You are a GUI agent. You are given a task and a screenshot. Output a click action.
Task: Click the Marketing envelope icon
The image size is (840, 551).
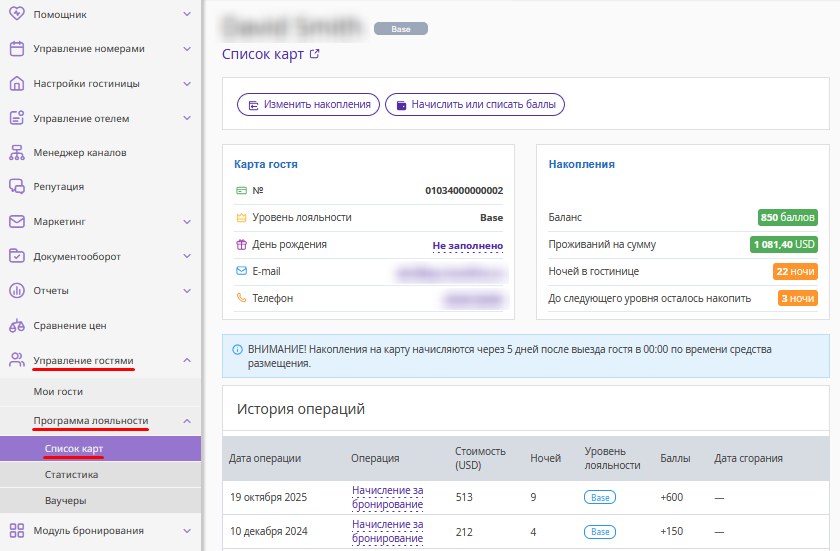pos(16,221)
